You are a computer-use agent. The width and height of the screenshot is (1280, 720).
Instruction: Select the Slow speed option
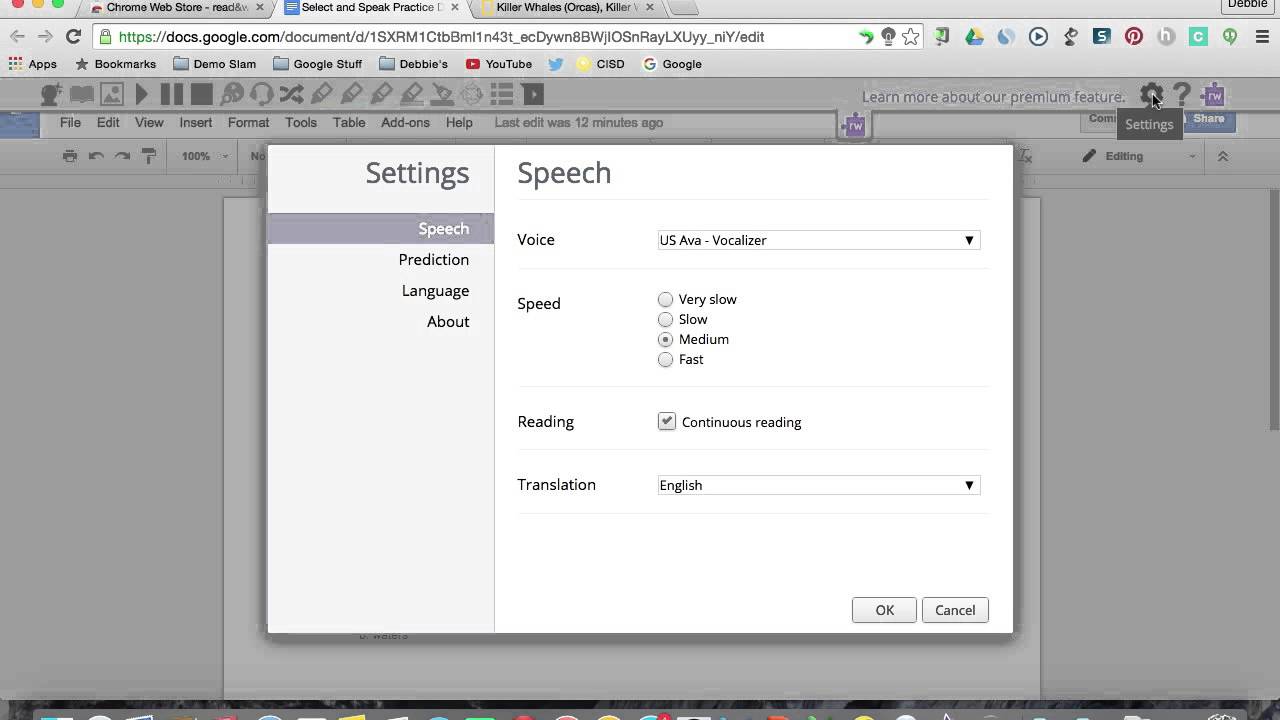[x=666, y=319]
